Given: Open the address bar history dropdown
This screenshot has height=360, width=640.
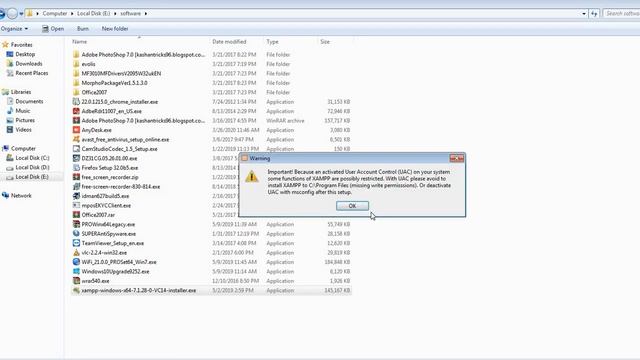Looking at the screenshot, I should pos(584,13).
